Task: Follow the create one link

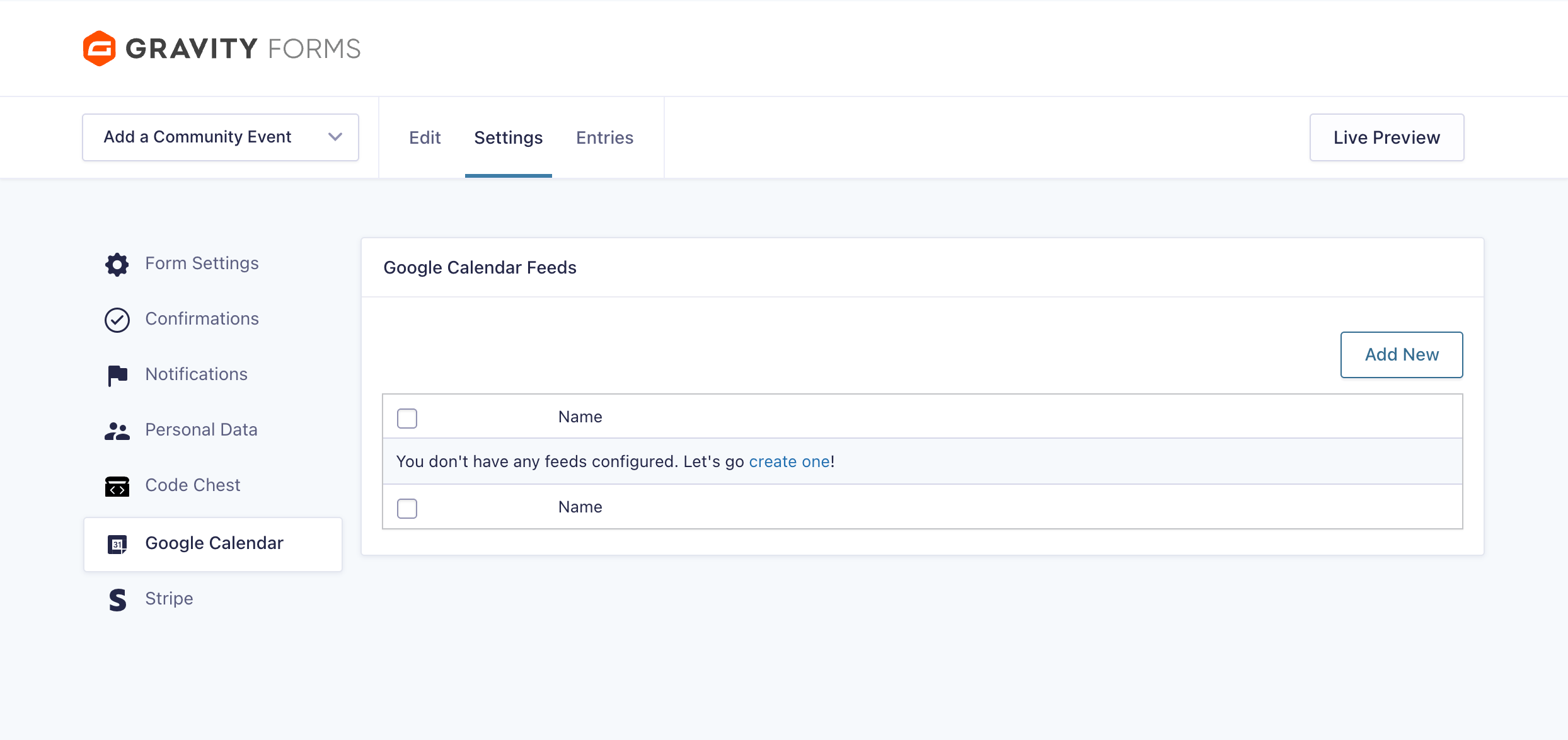Action: tap(789, 462)
